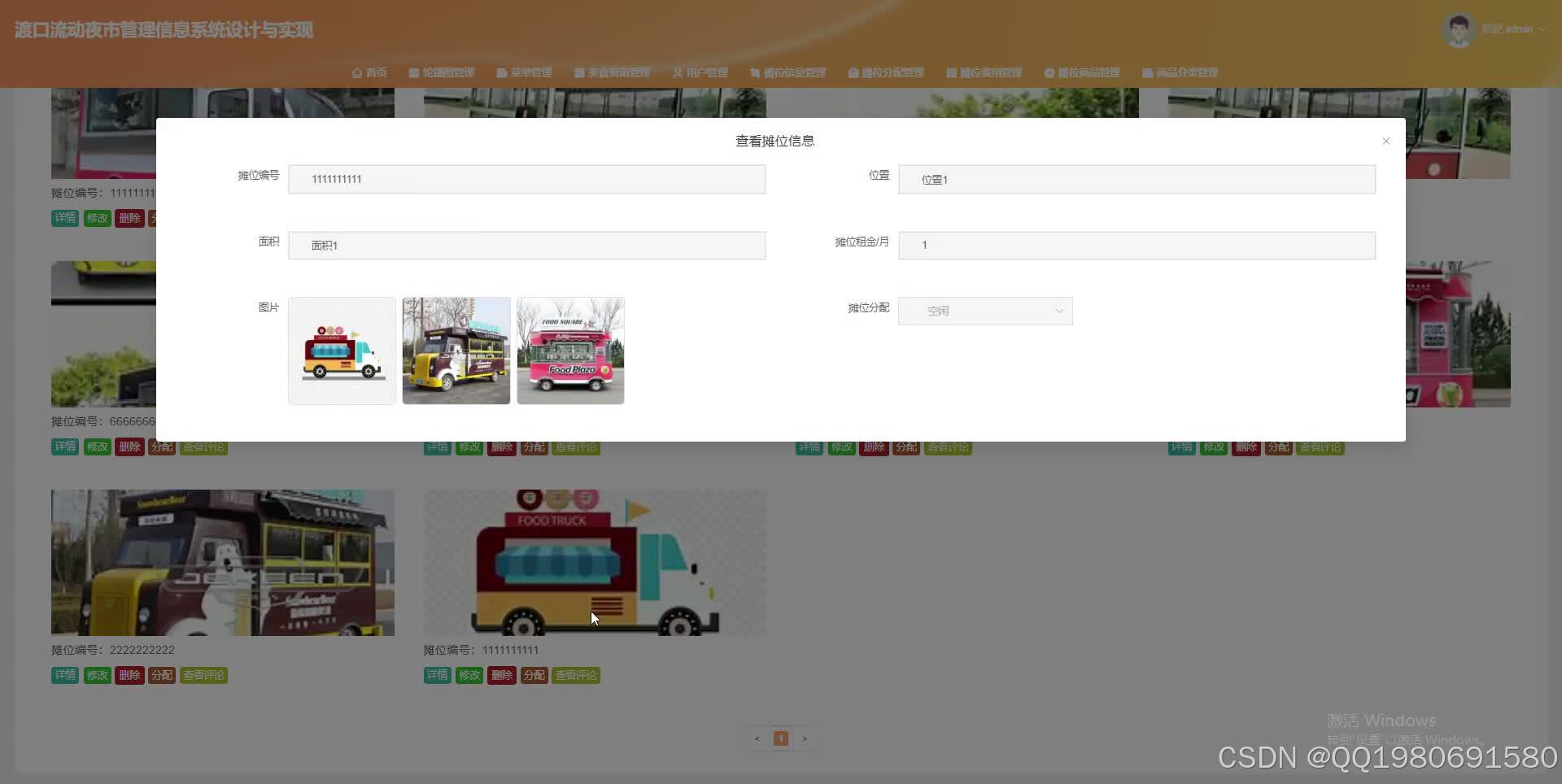This screenshot has width=1562, height=784.
Task: Click the 轮播图管理 image icon in navbar
Action: pyautogui.click(x=413, y=72)
